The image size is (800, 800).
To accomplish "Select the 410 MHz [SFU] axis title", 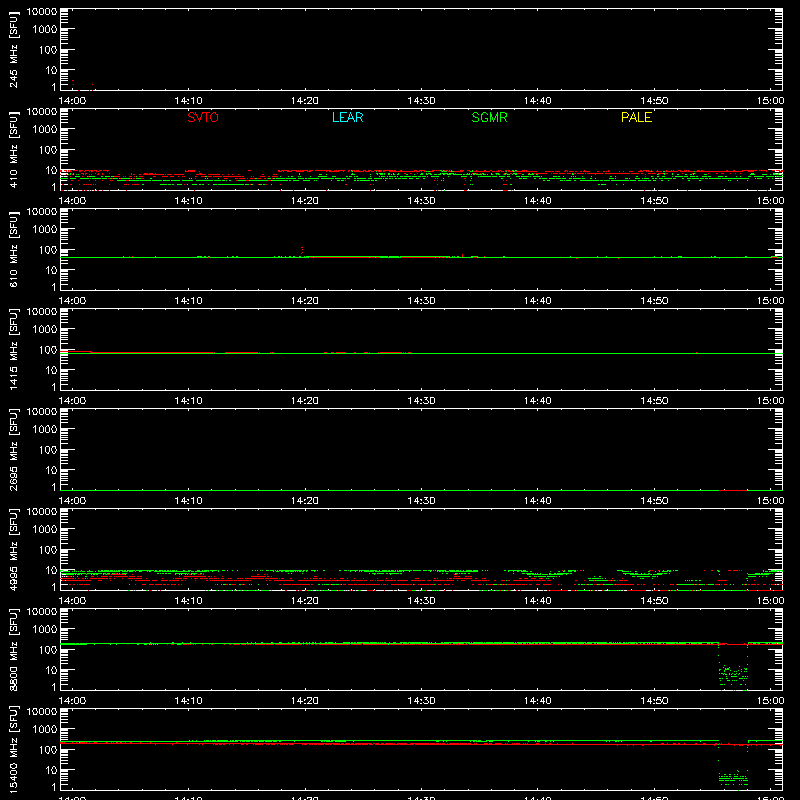I will click(x=13, y=149).
